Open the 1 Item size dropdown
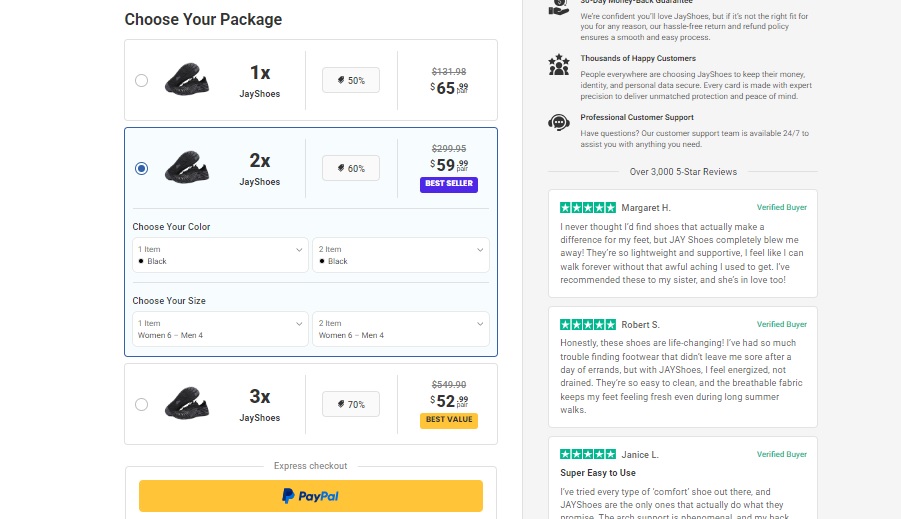The height and width of the screenshot is (519, 901). (220, 329)
